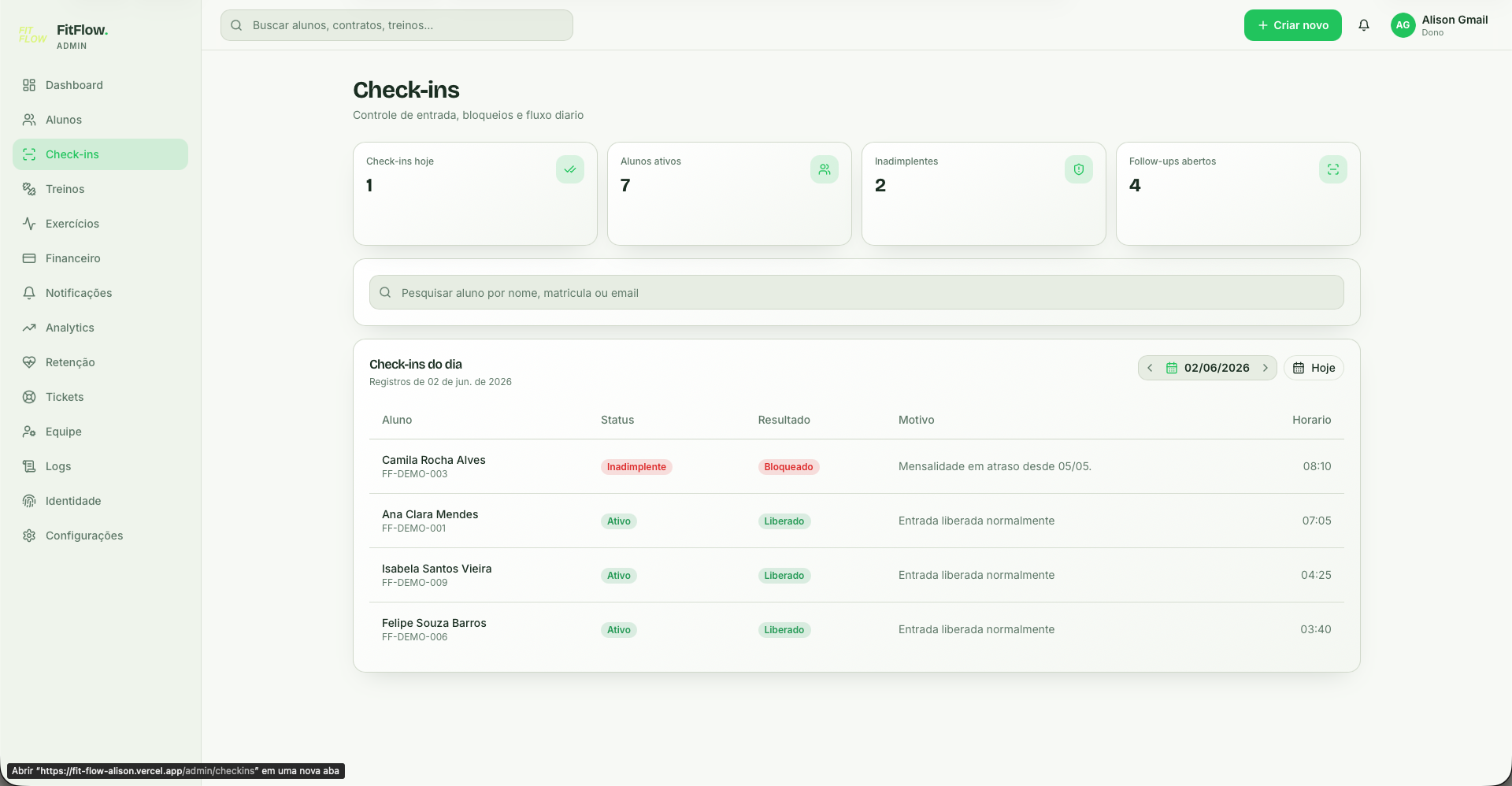Click the double-check icon on Check-ins hoje card
Image resolution: width=1512 pixels, height=786 pixels.
(x=570, y=169)
